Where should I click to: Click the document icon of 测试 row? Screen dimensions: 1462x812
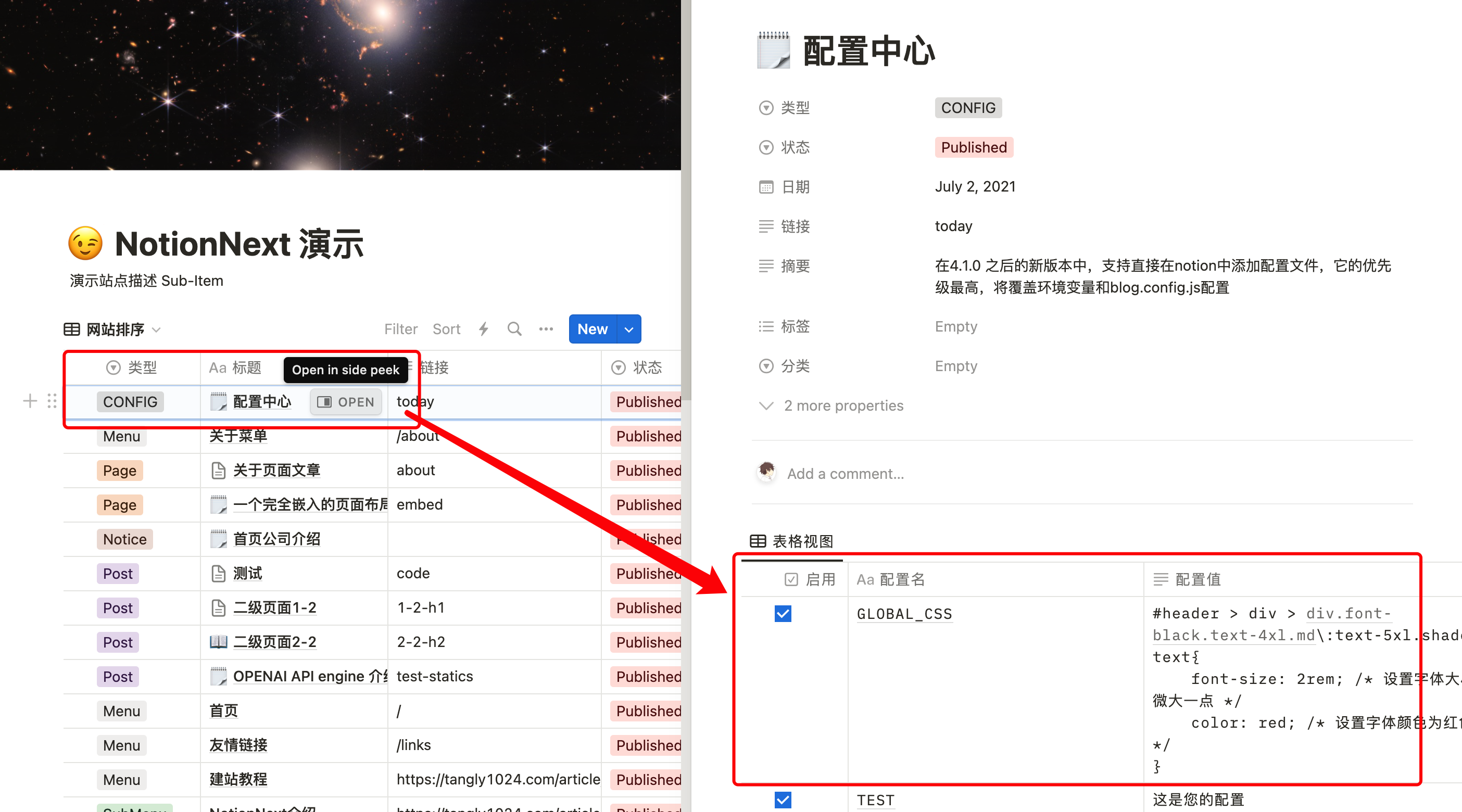tap(219, 573)
